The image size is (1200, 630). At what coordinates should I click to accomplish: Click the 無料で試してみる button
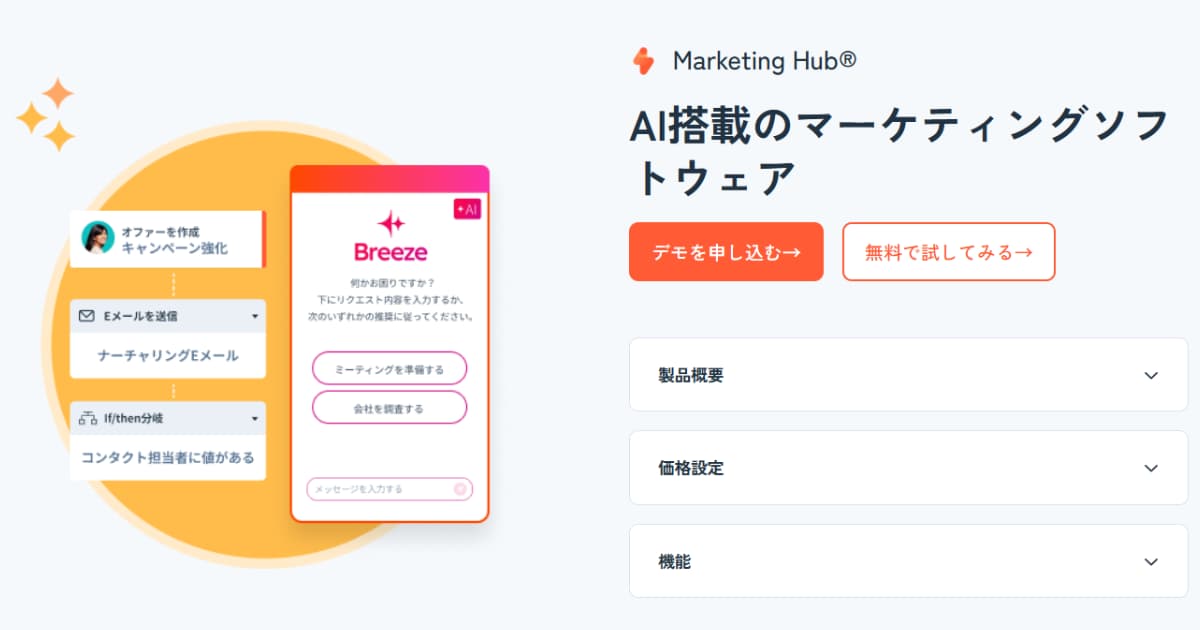949,252
